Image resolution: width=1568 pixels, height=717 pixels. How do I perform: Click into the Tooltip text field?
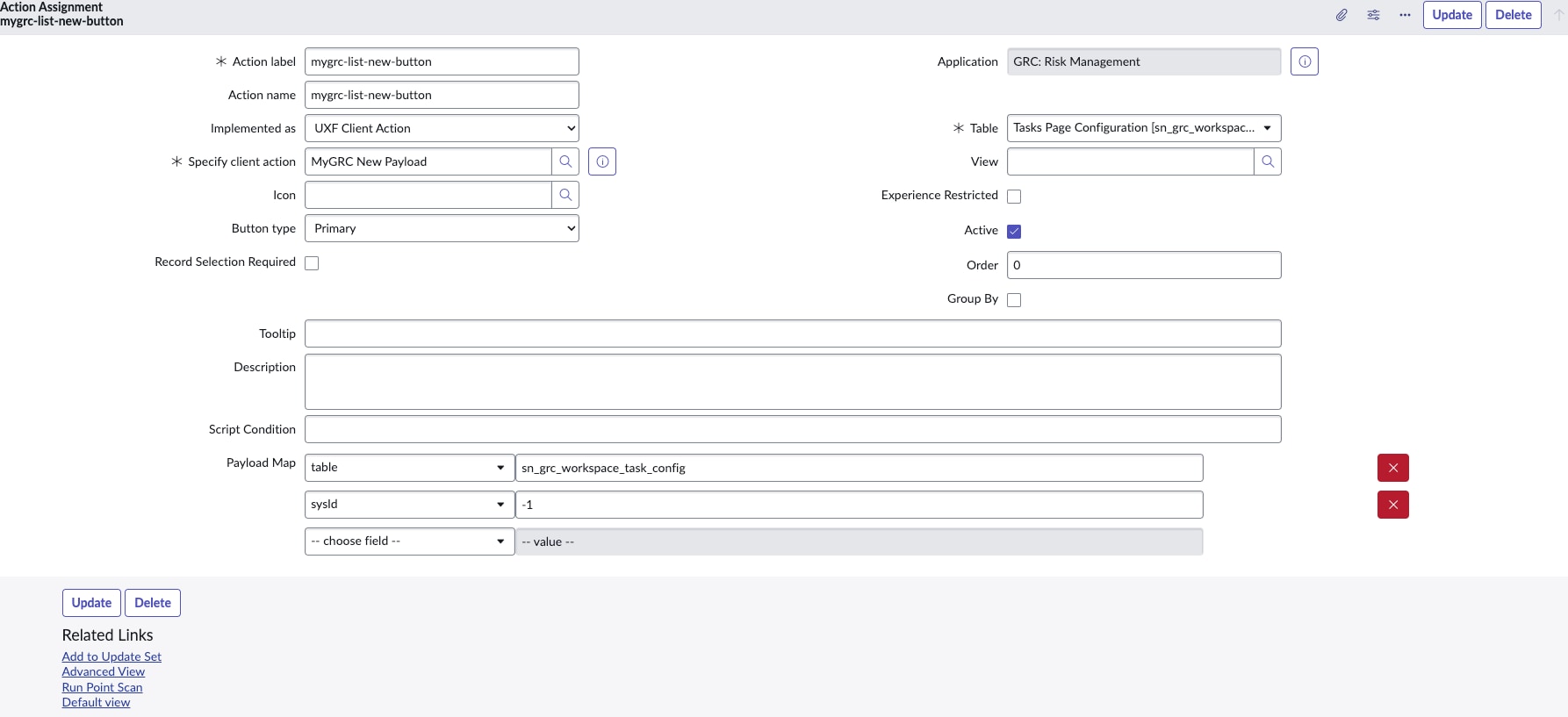792,333
